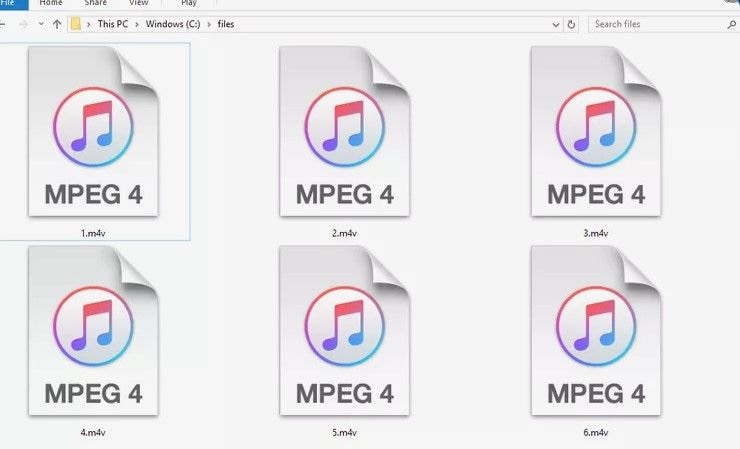Open the View ribbon tab
The height and width of the screenshot is (449, 740).
click(x=138, y=3)
